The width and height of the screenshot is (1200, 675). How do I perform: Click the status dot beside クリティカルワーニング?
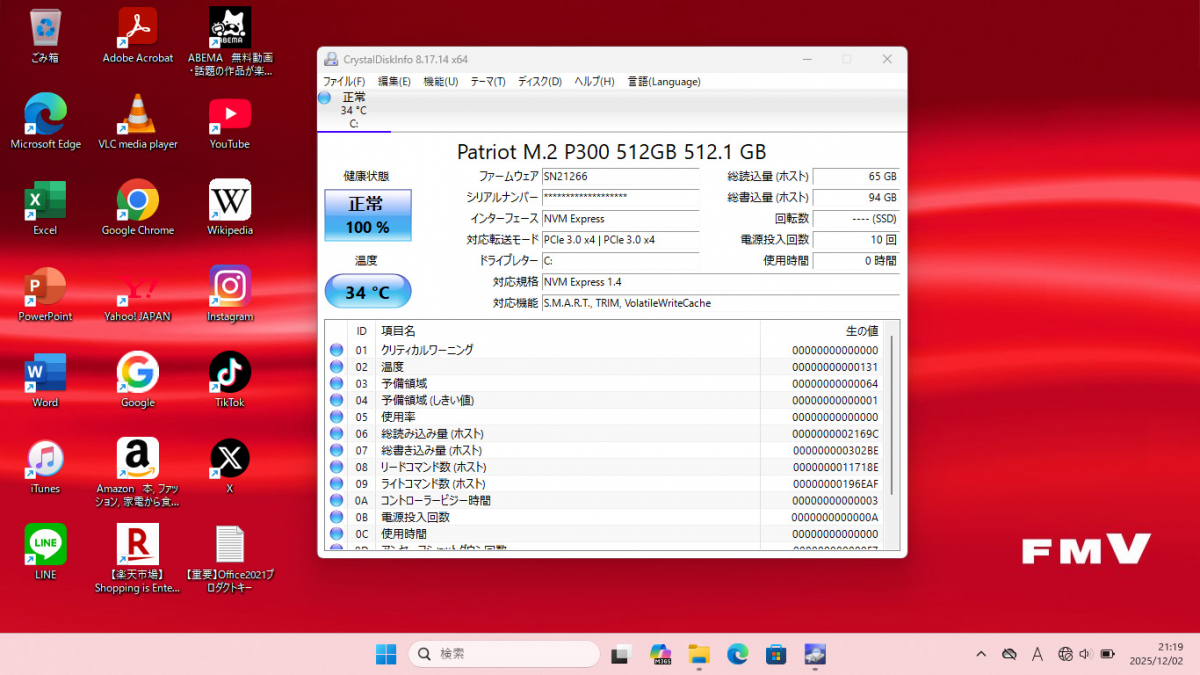click(335, 350)
